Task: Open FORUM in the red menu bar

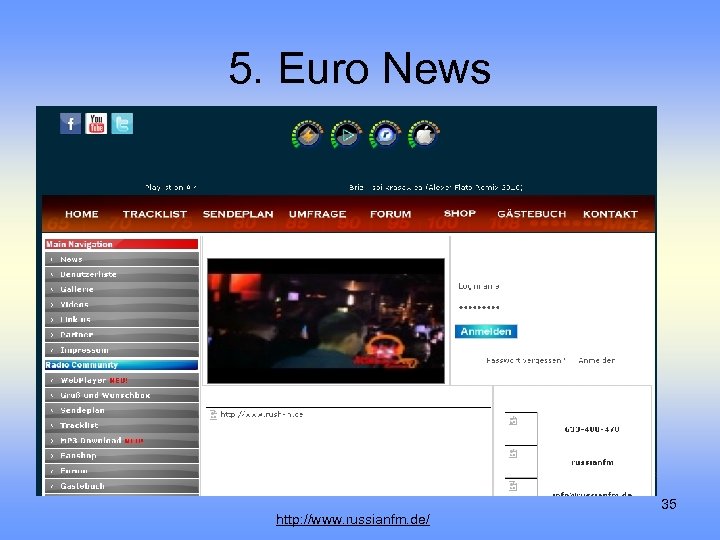Action: pos(390,214)
